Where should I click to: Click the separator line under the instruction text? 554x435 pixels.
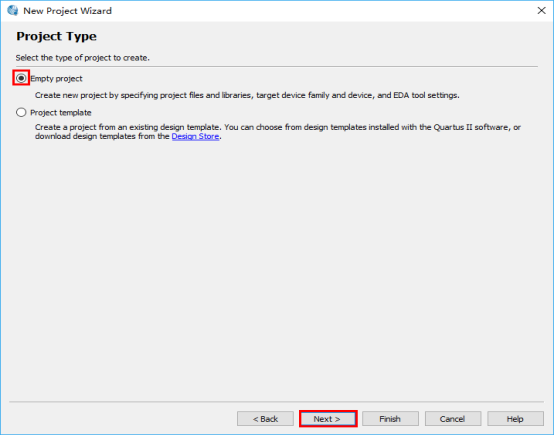(277, 66)
